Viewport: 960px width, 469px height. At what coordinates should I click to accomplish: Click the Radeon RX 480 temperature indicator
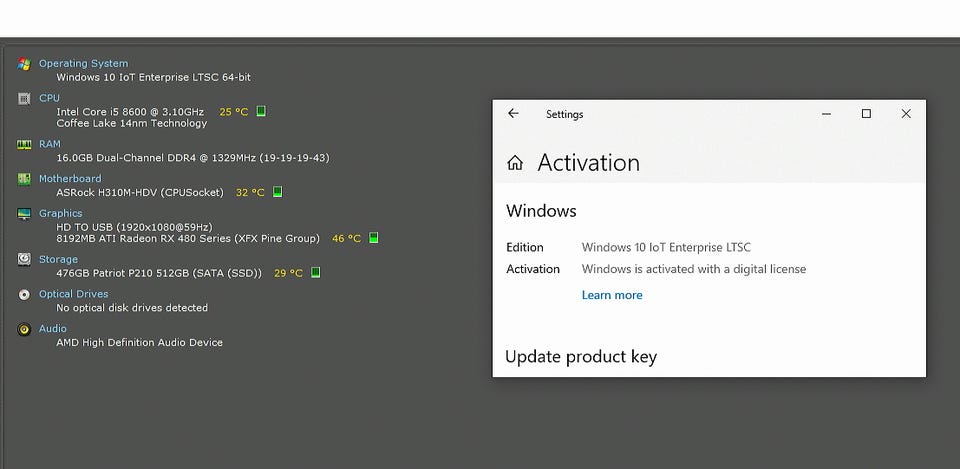tap(373, 238)
